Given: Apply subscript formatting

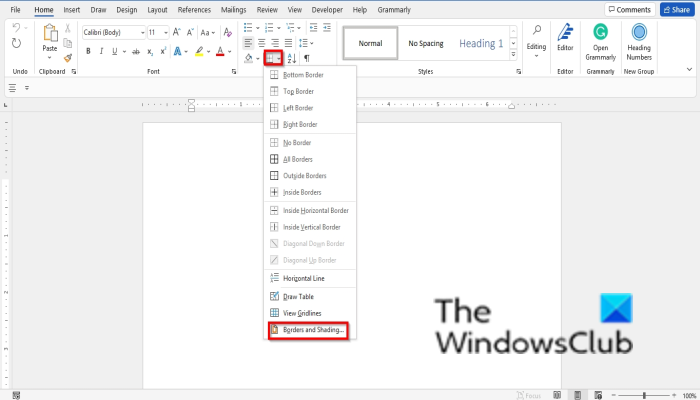Looking at the screenshot, I should 150,52.
